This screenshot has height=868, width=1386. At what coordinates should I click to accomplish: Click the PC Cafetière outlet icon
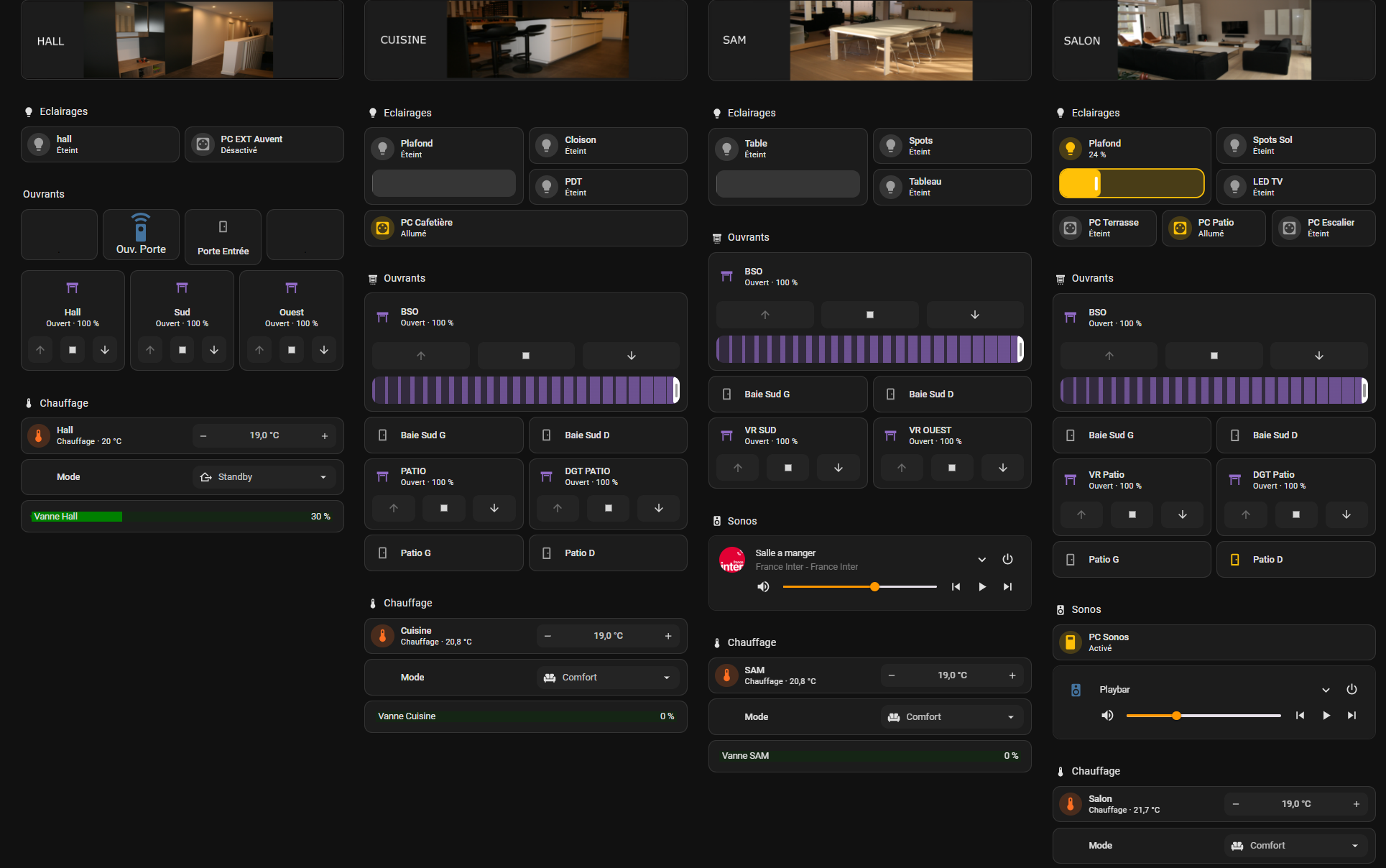pos(383,228)
